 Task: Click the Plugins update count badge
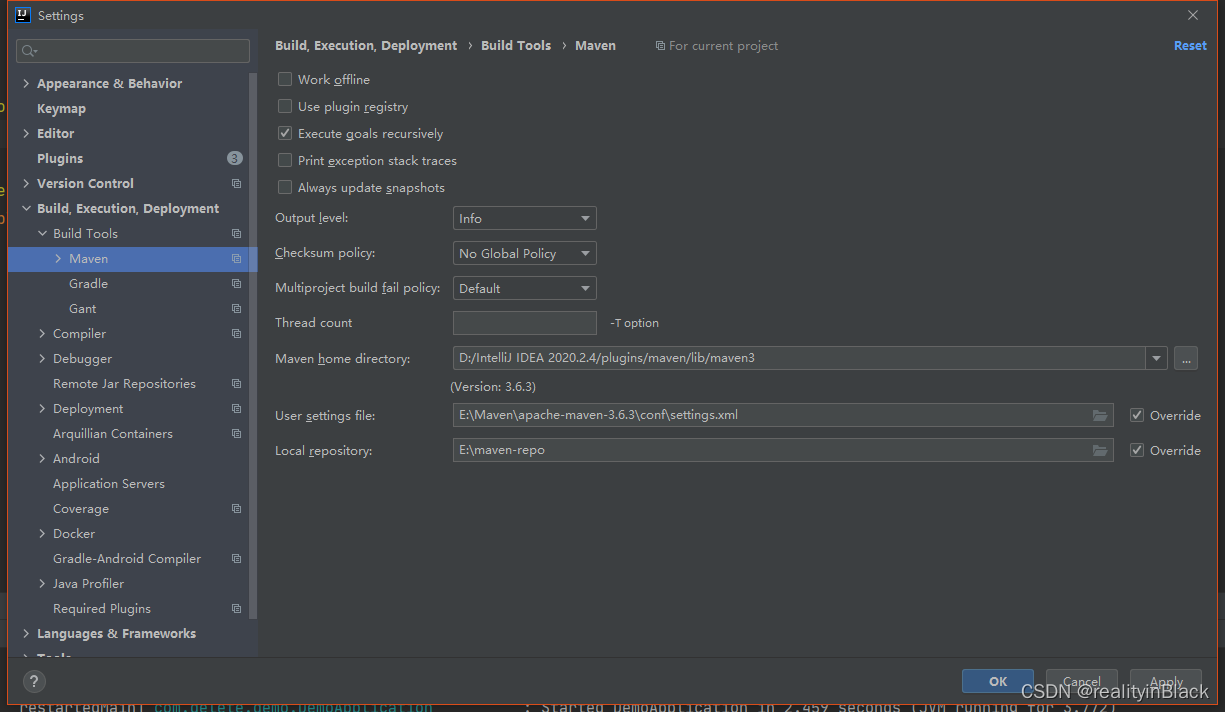(x=235, y=158)
